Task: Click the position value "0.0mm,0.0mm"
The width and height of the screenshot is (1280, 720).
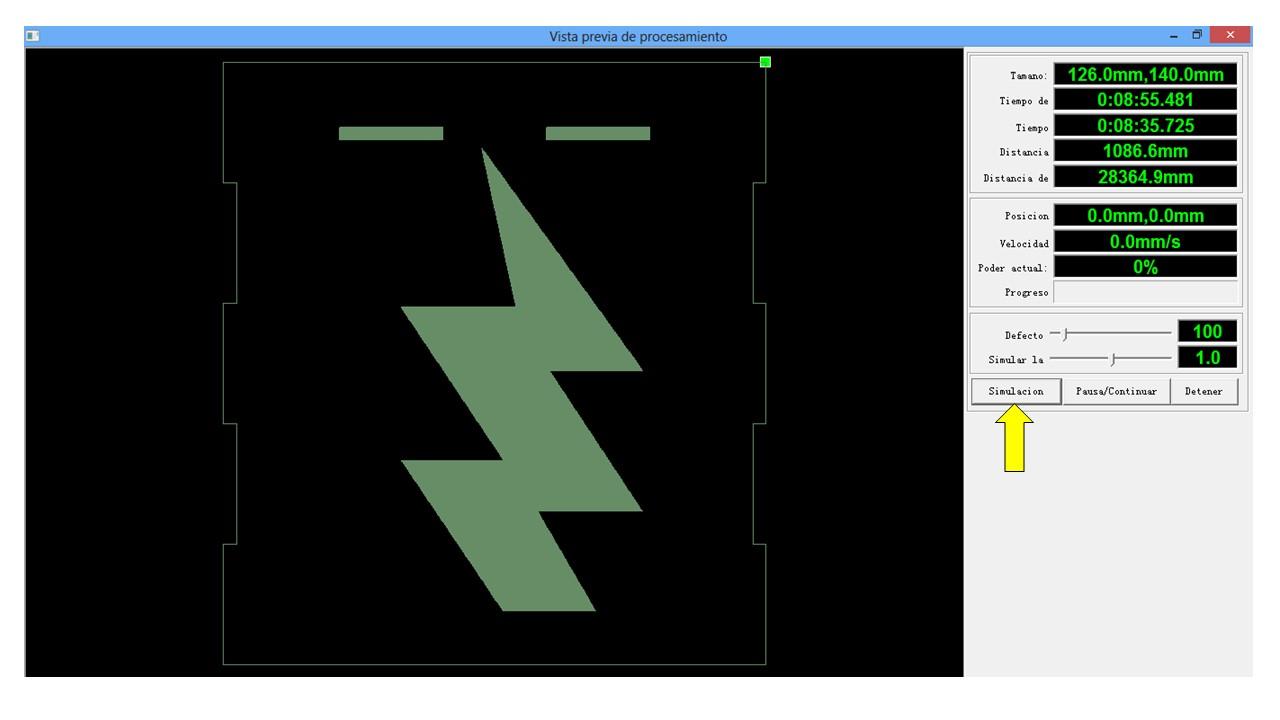Action: (x=1146, y=215)
